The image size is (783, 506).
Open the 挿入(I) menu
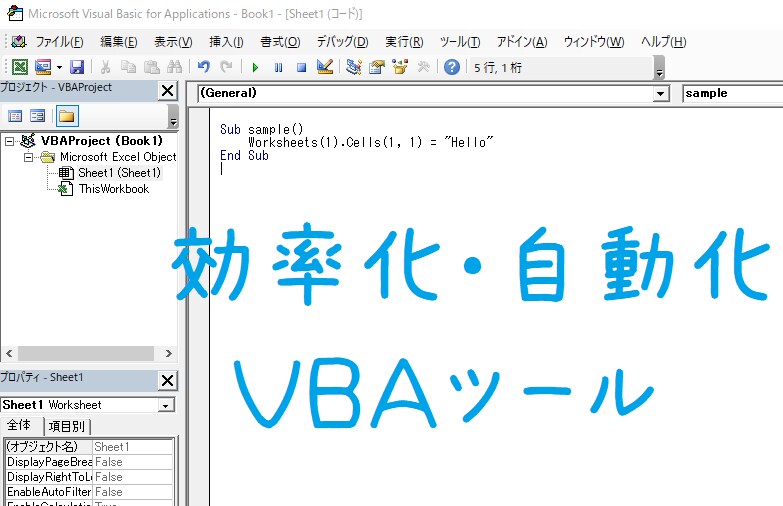(x=226, y=41)
